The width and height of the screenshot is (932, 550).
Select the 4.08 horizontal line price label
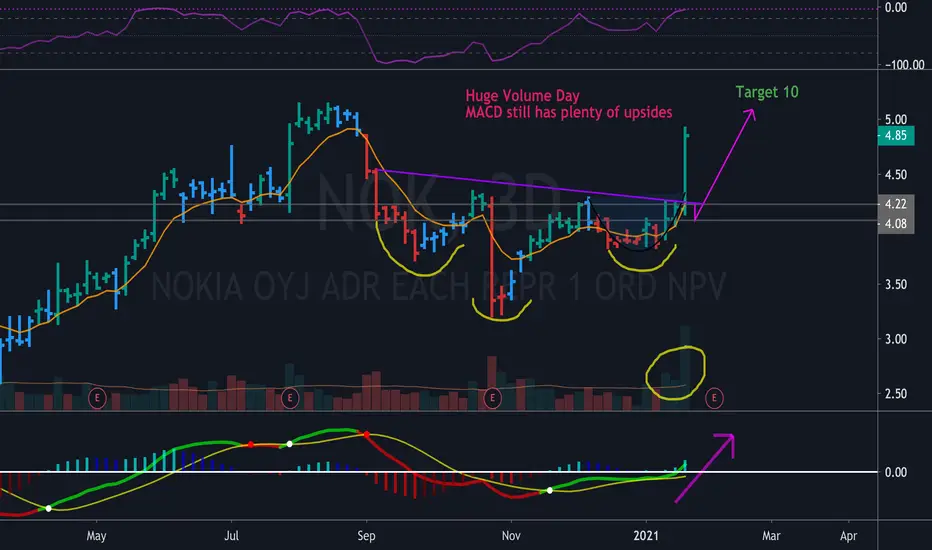coord(896,224)
